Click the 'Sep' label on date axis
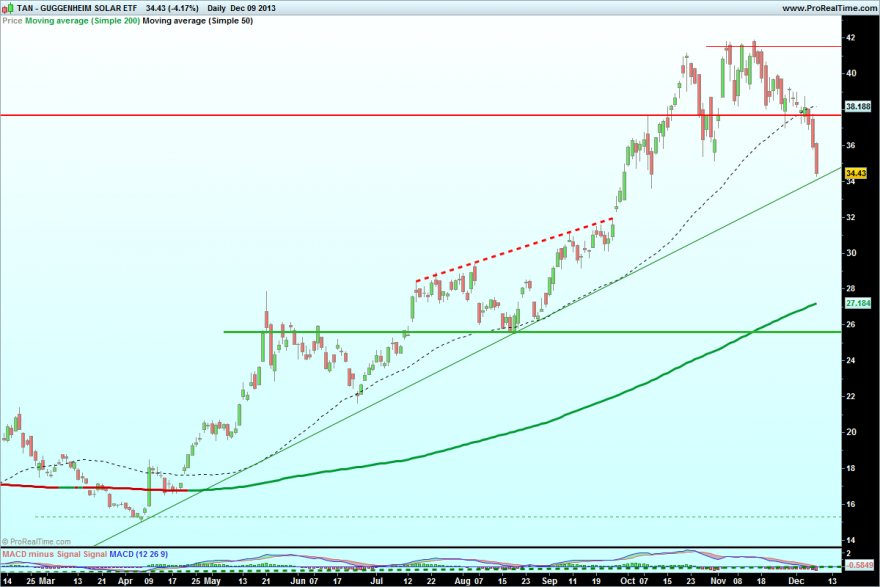 549,581
